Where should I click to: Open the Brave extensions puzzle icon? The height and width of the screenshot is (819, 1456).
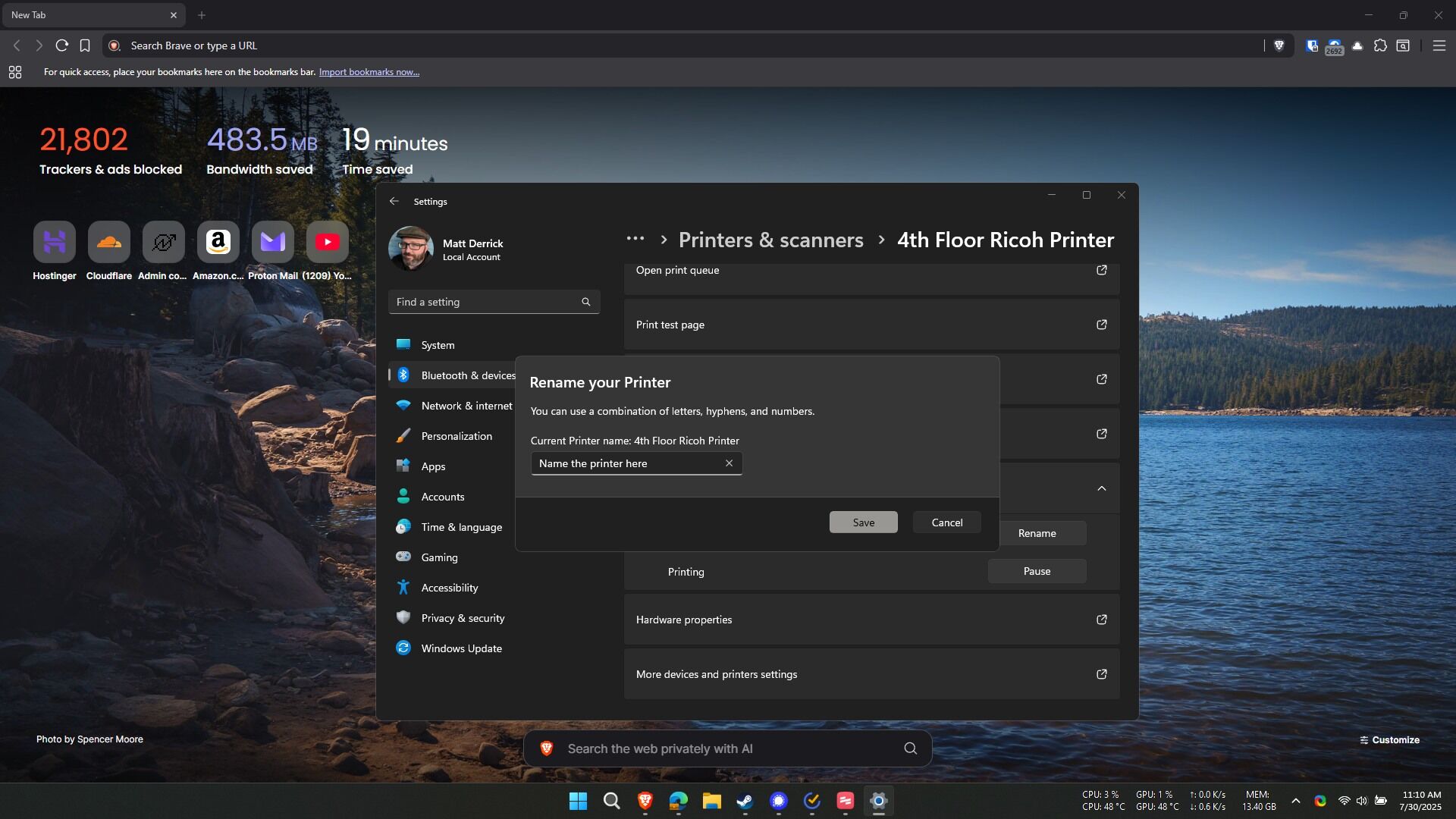tap(1380, 45)
